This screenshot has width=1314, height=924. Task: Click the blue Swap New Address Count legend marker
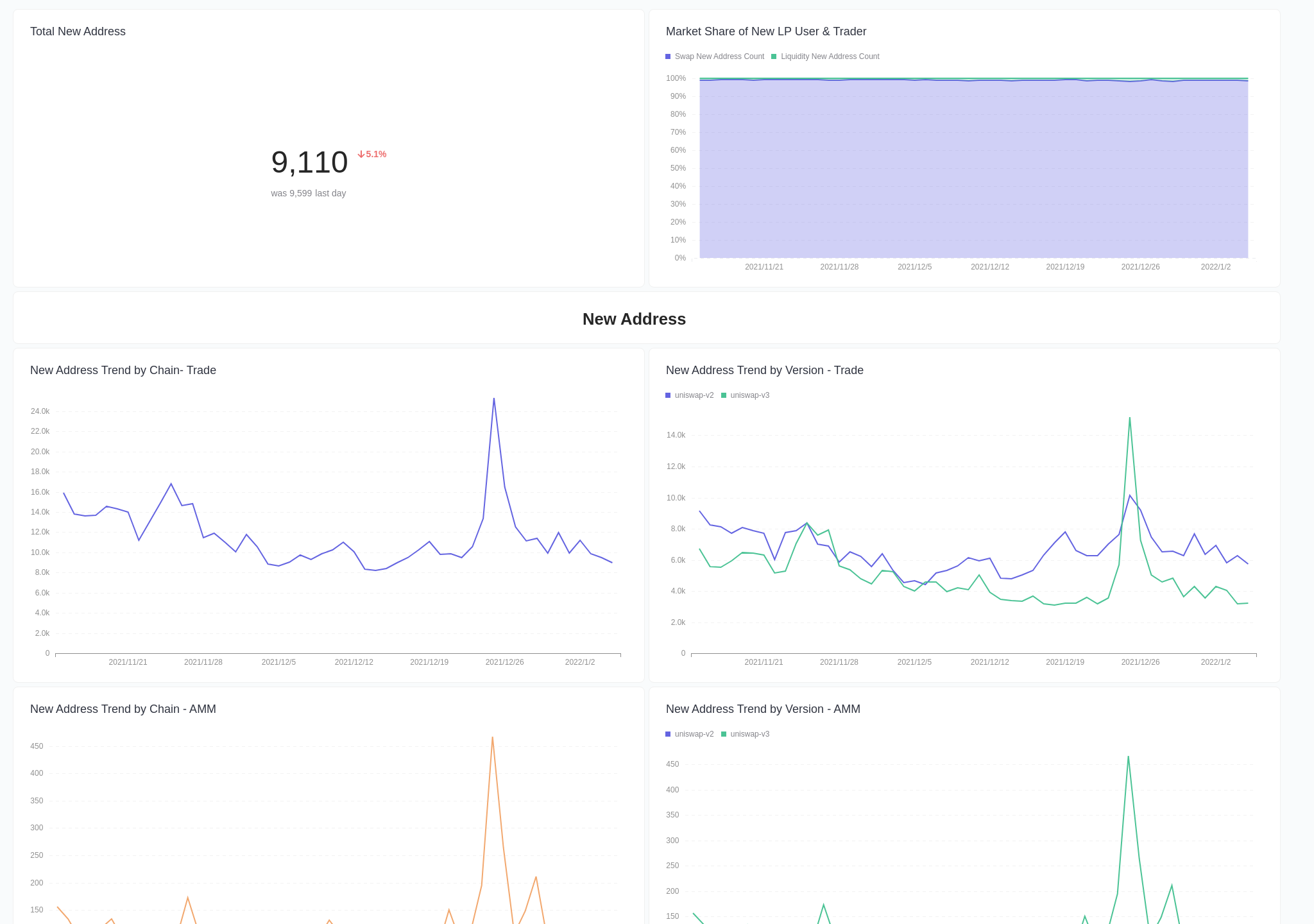(667, 56)
